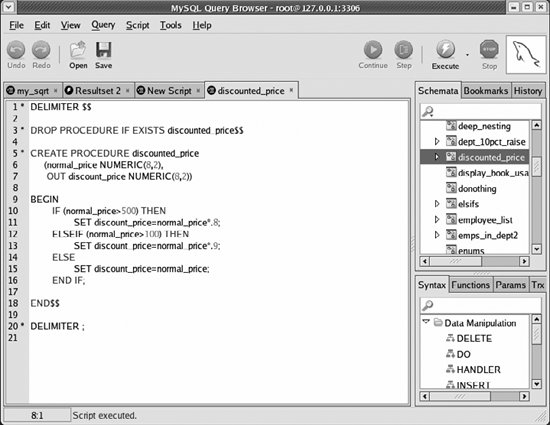Select DELETE syntax entry
The image size is (550, 425).
pyautogui.click(x=474, y=339)
